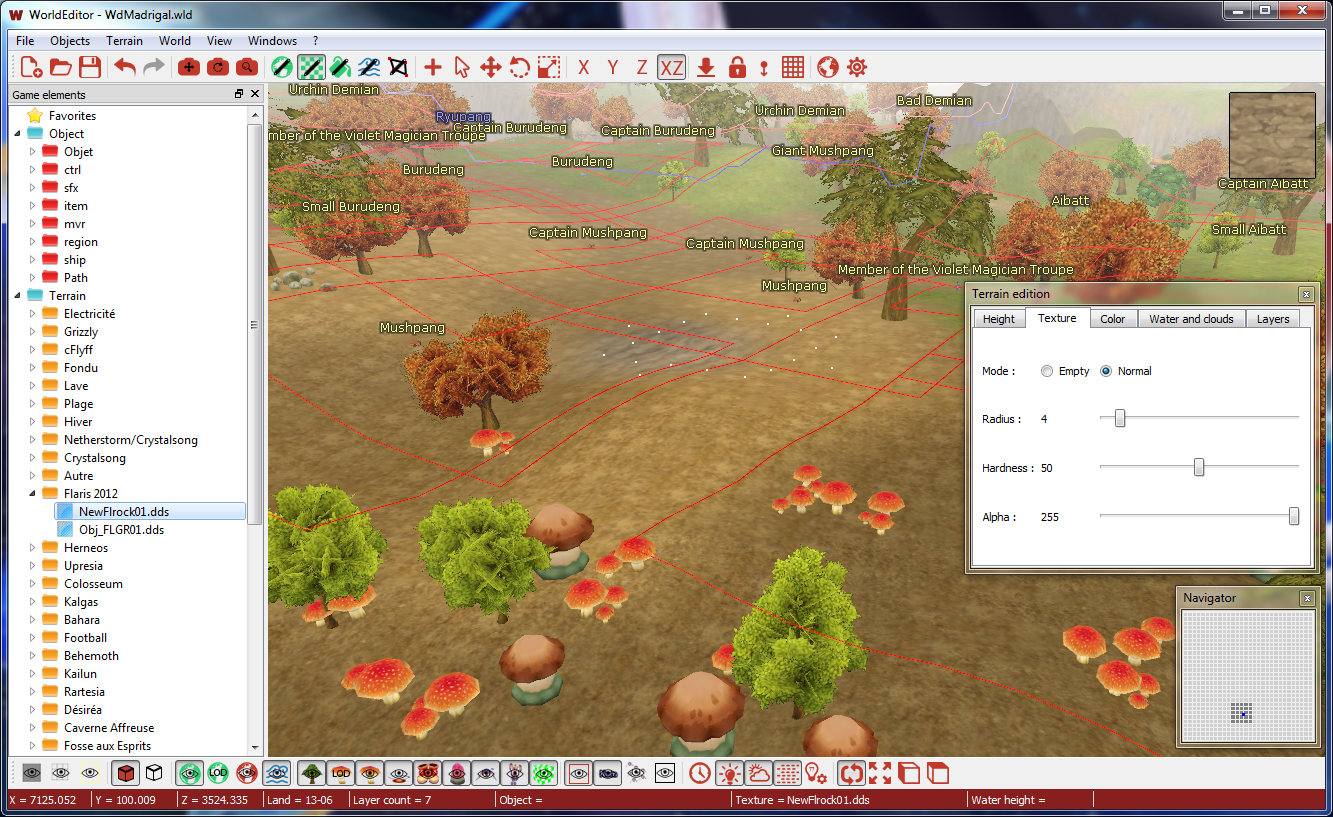The image size is (1333, 817).
Task: Click the white wireframe cube icon
Action: [154, 773]
